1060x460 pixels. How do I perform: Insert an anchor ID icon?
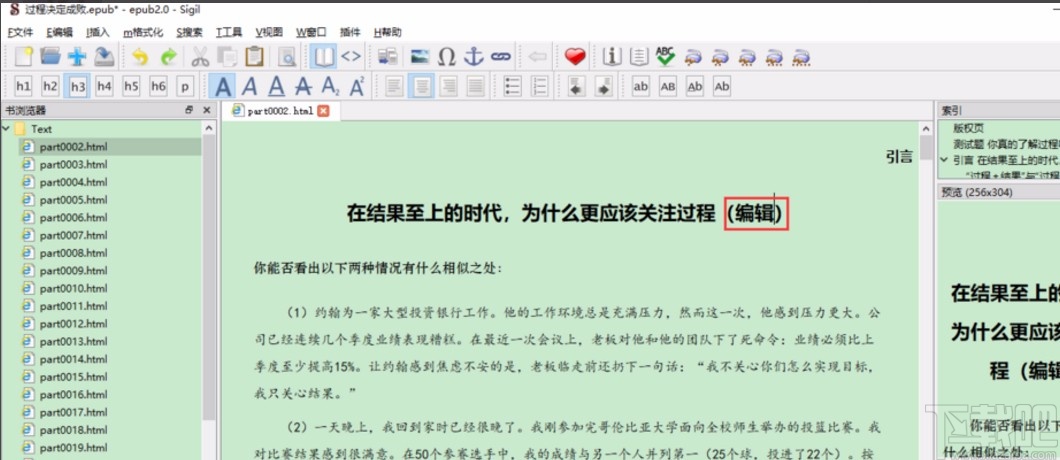[x=474, y=57]
